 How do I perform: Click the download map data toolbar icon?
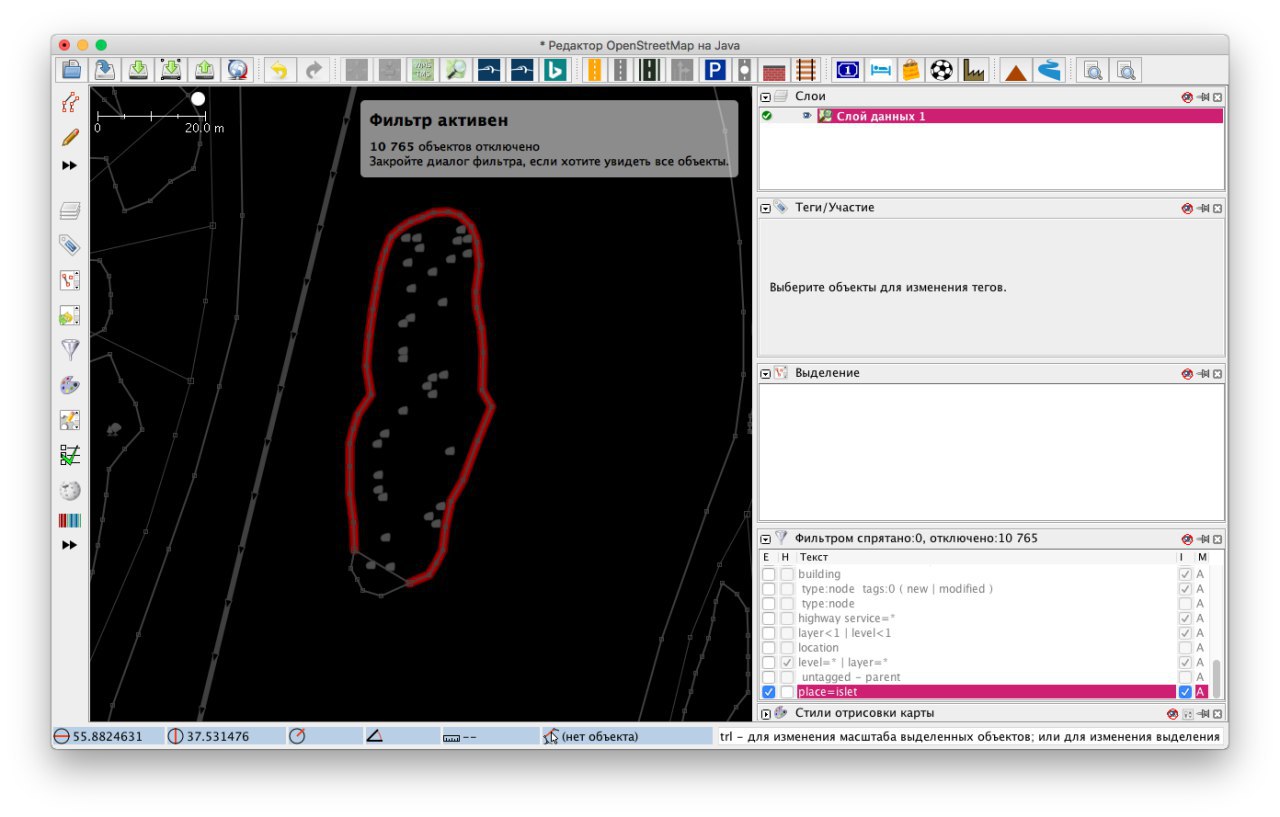tap(139, 69)
